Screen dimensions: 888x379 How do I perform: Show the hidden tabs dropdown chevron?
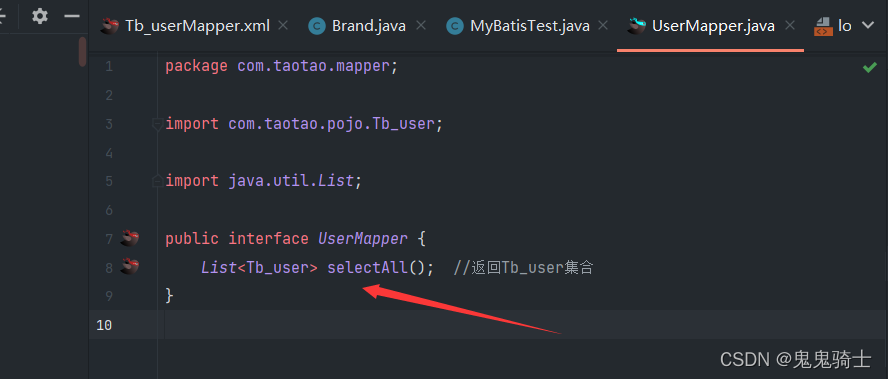[x=868, y=25]
